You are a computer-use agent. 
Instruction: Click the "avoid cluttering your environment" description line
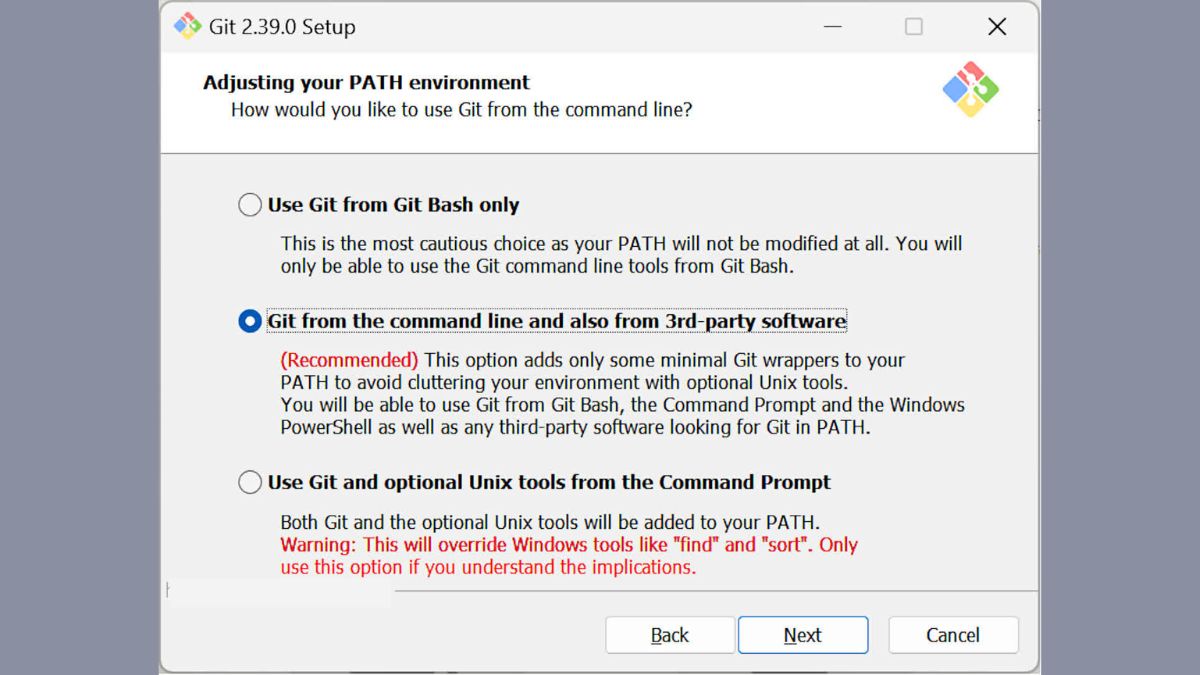click(563, 382)
